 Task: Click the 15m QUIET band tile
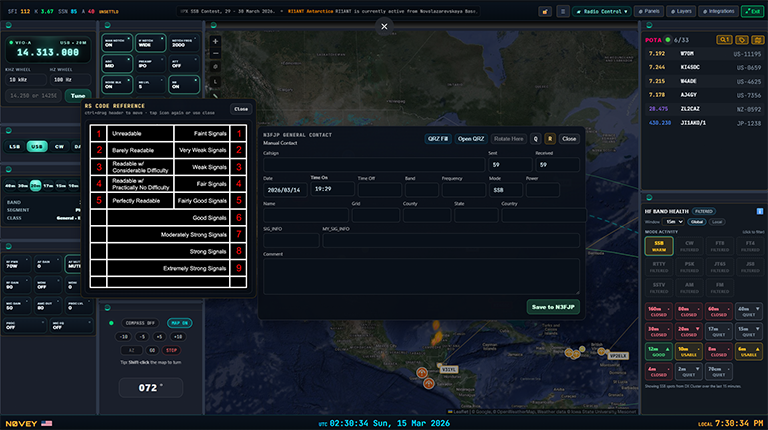(x=748, y=331)
